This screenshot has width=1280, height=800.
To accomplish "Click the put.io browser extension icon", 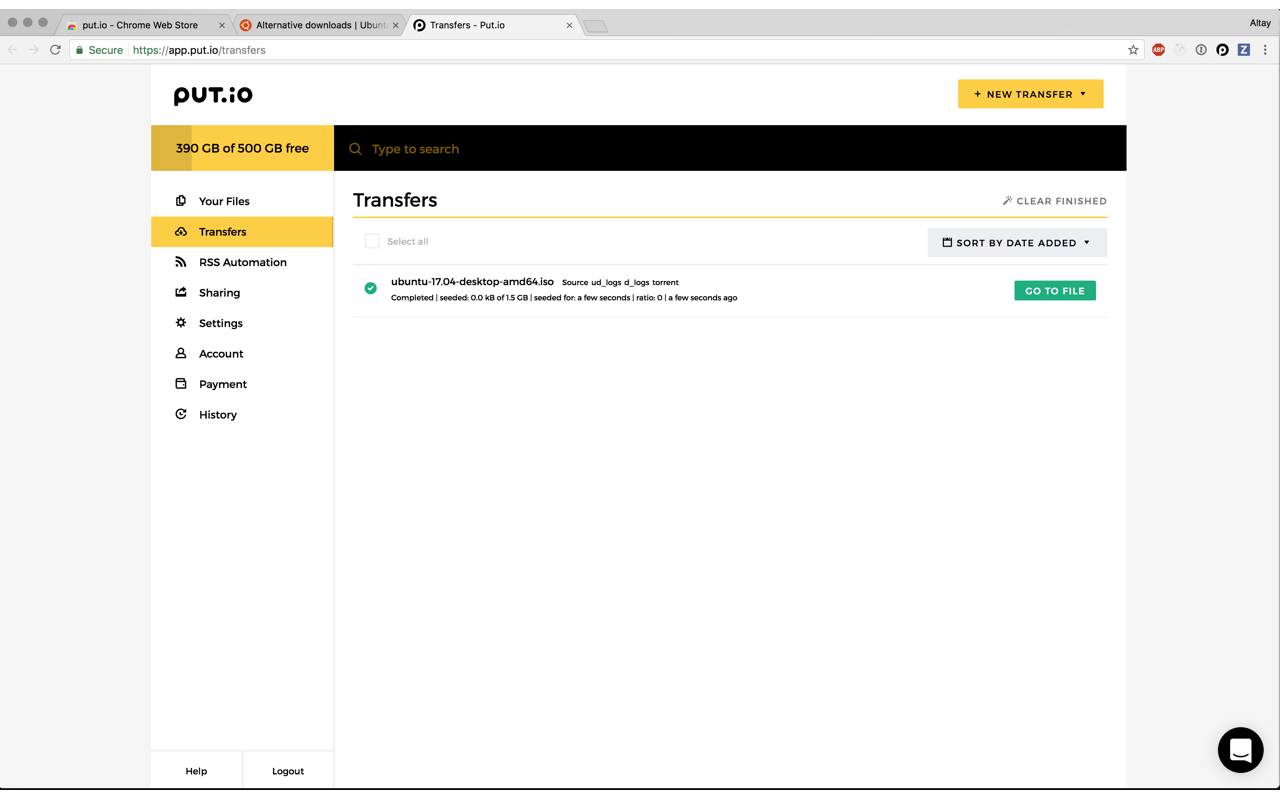I will point(1222,50).
